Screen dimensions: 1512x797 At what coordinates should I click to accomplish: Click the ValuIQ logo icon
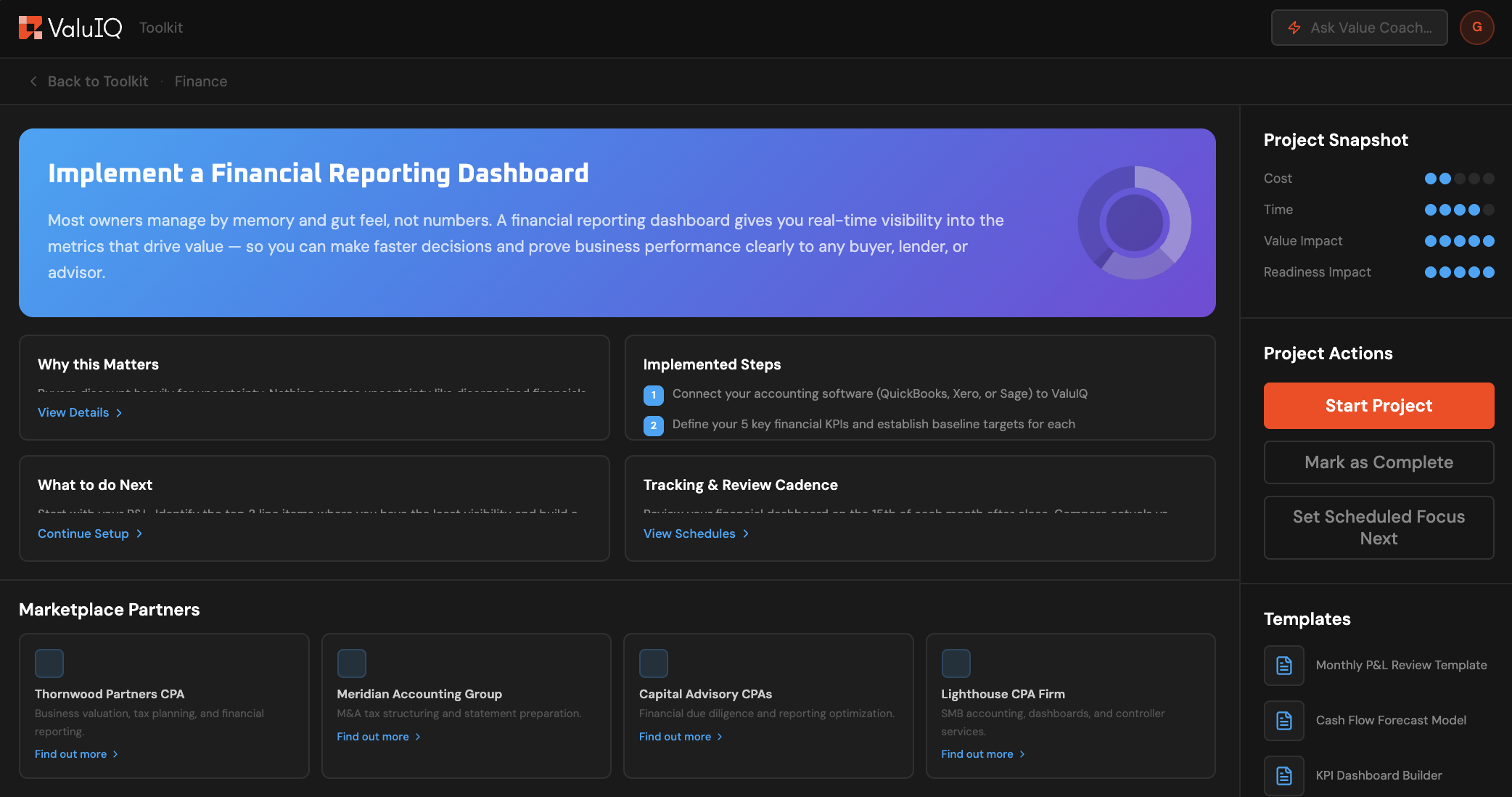click(x=30, y=28)
